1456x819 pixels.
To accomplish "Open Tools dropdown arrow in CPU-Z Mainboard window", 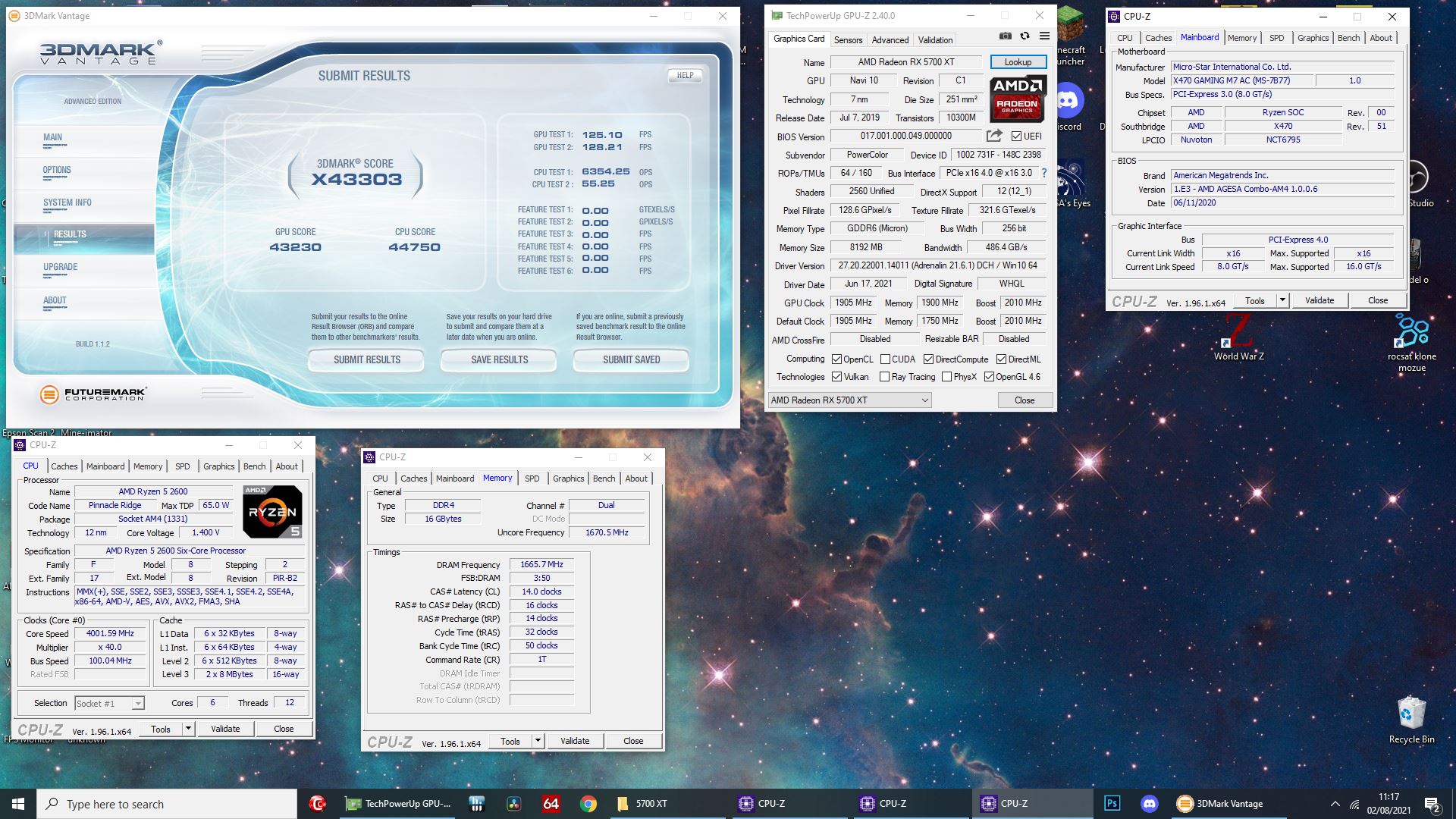I will pyautogui.click(x=1282, y=300).
